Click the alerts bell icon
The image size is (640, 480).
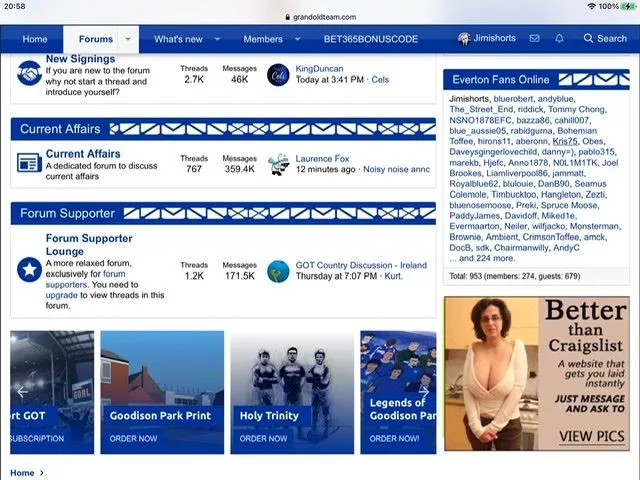[559, 39]
